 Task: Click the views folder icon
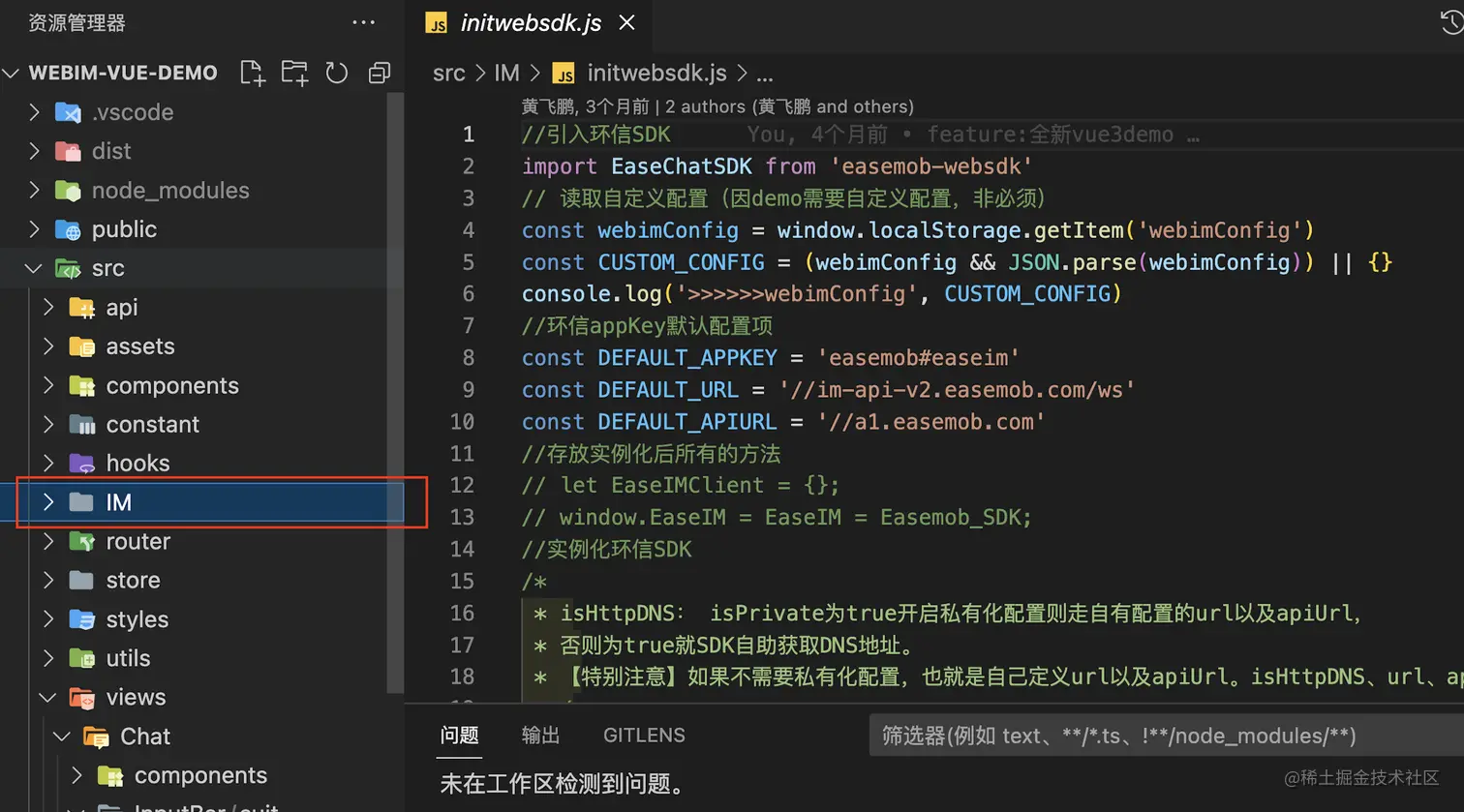(x=82, y=698)
